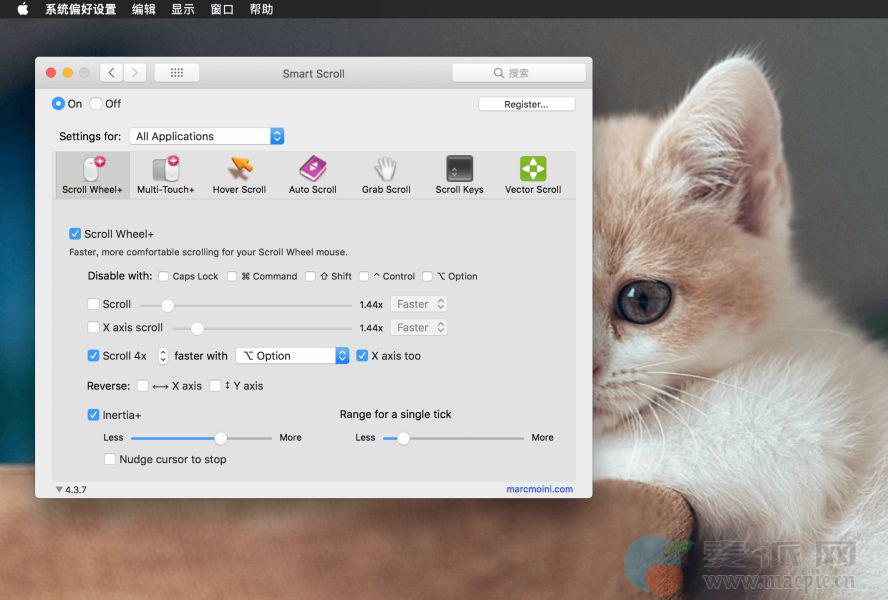This screenshot has height=600, width=888.
Task: Click the Register... button
Action: click(526, 104)
